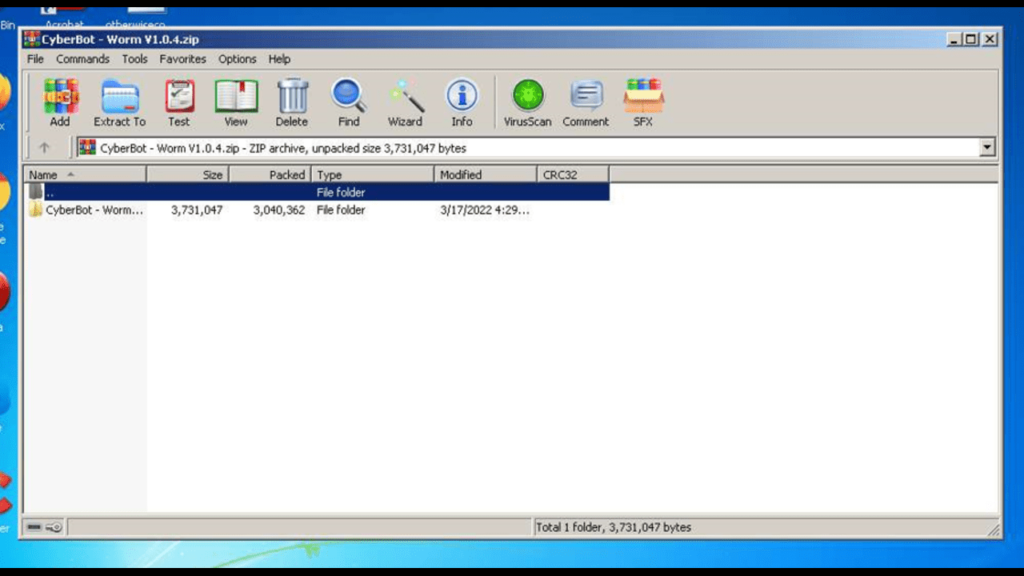Minimize the WinRAR window
1024x576 pixels.
[953, 39]
